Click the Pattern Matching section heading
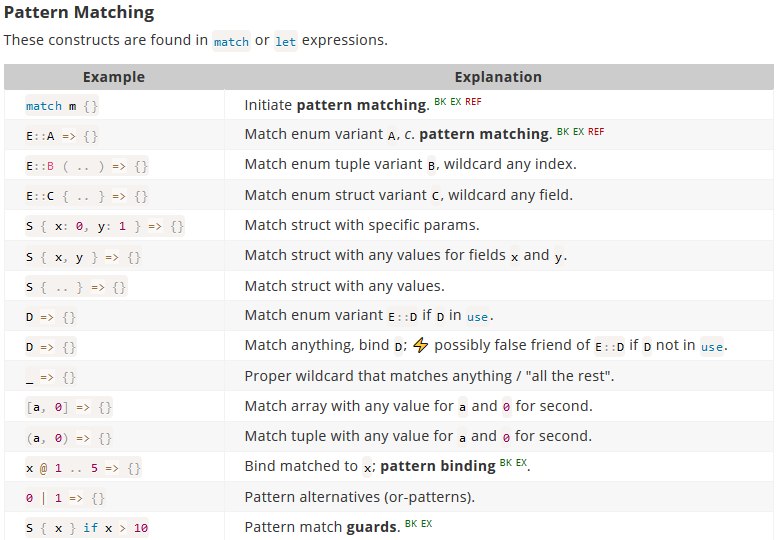 [x=79, y=13]
